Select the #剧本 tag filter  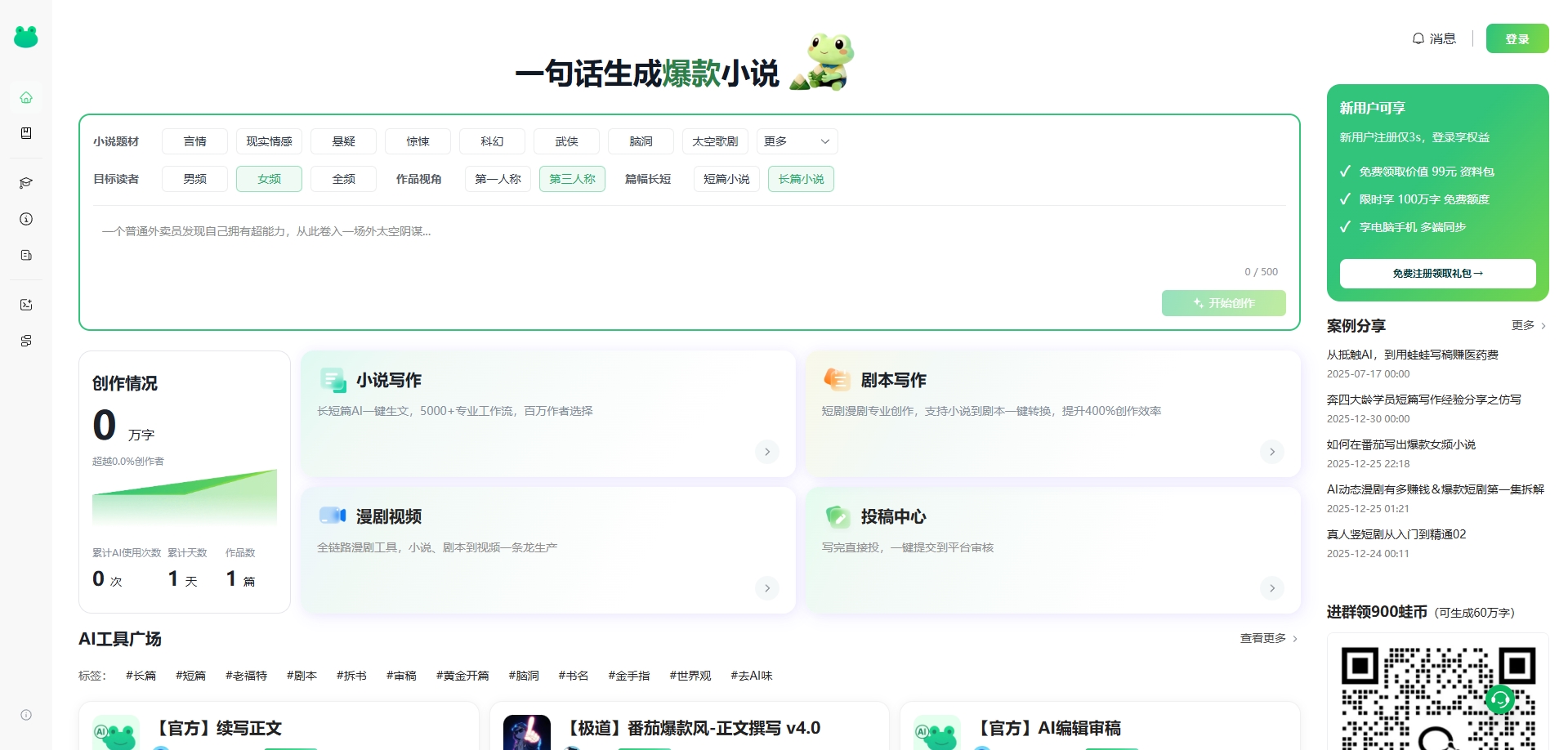tap(302, 676)
